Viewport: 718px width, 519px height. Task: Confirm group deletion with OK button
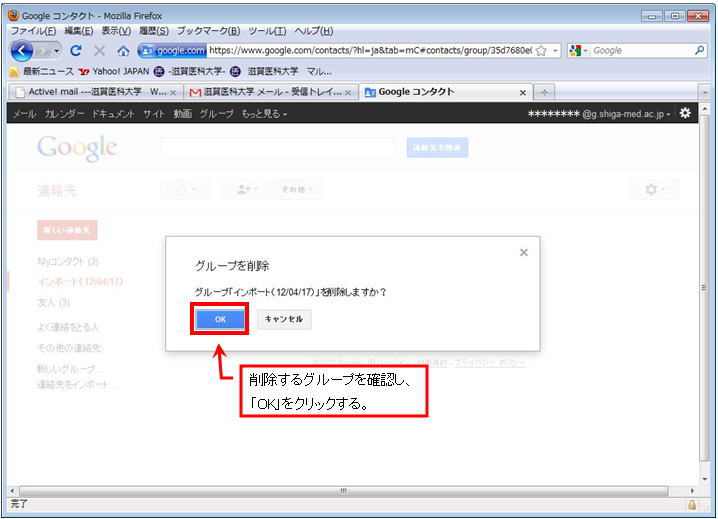point(220,319)
